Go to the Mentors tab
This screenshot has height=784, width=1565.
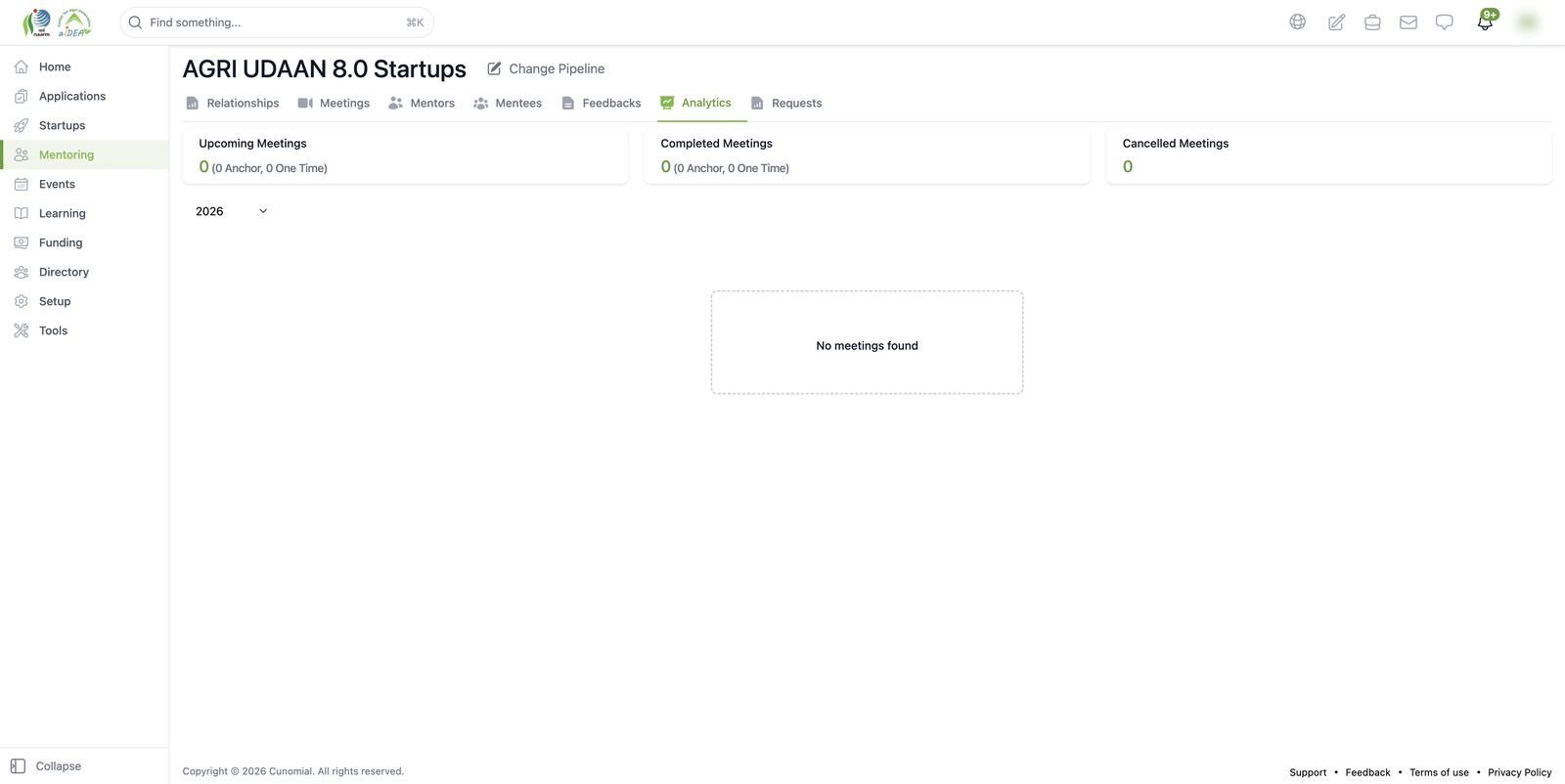pyautogui.click(x=422, y=103)
